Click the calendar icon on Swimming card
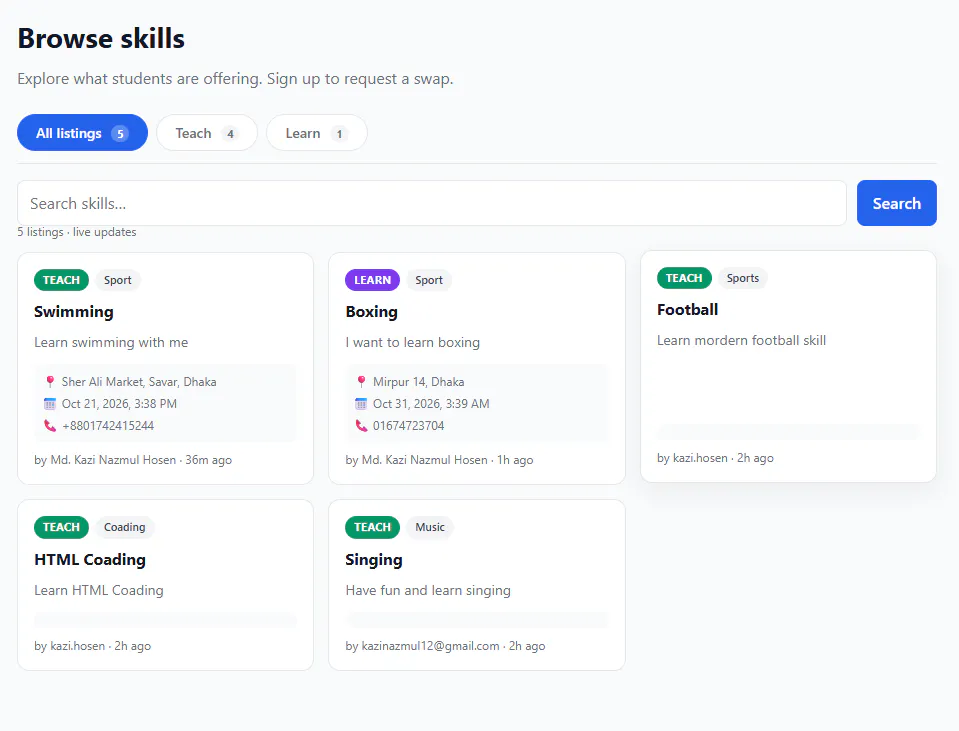Image resolution: width=959 pixels, height=731 pixels. [x=50, y=404]
